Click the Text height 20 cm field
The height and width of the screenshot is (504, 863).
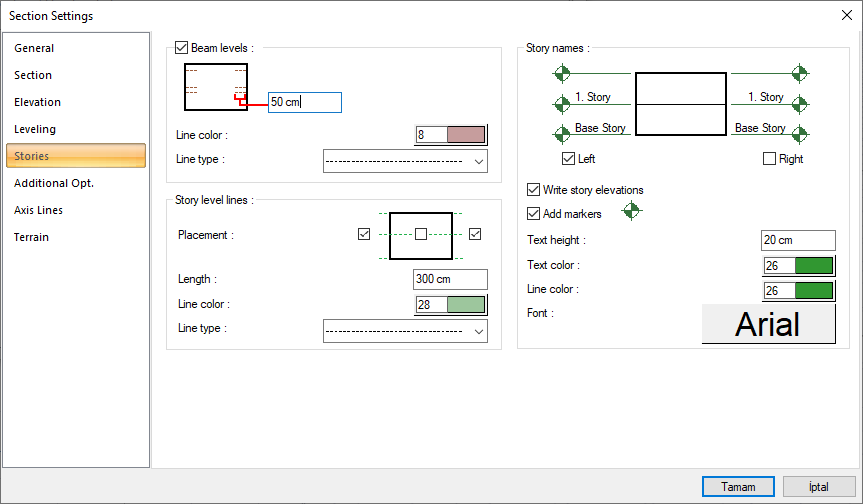coord(798,240)
